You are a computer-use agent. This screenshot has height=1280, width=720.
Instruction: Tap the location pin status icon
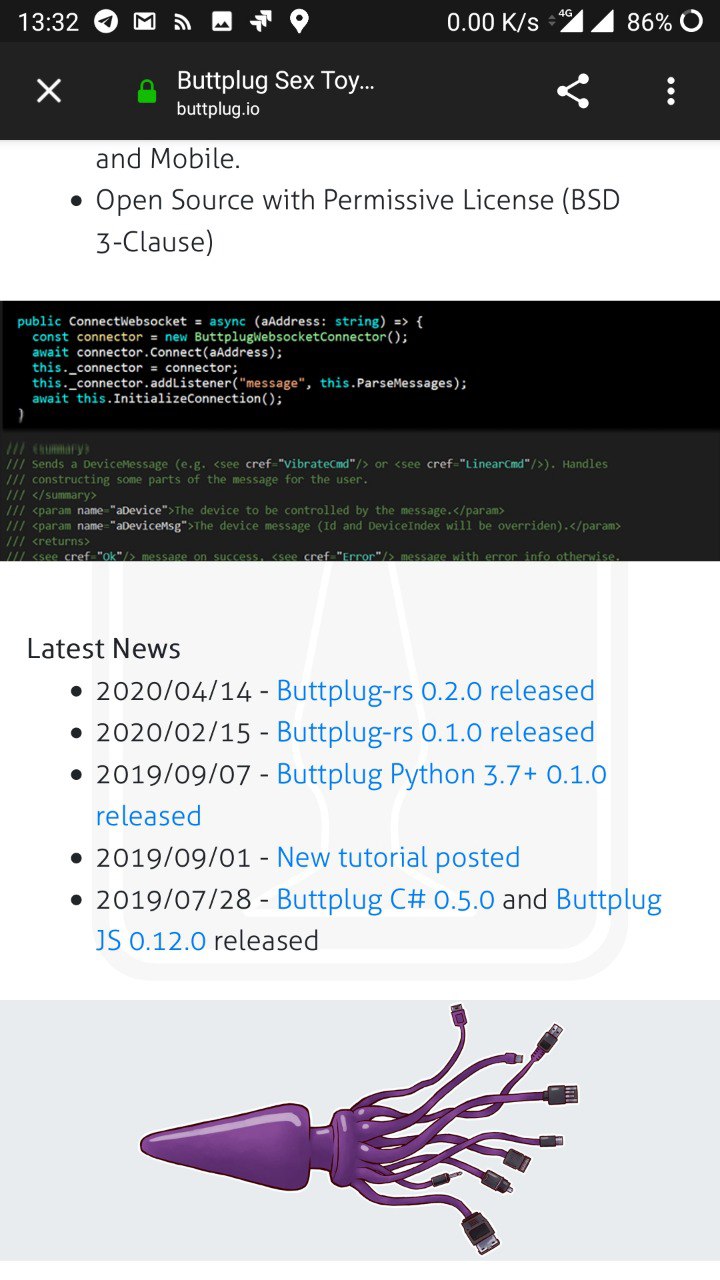click(298, 21)
